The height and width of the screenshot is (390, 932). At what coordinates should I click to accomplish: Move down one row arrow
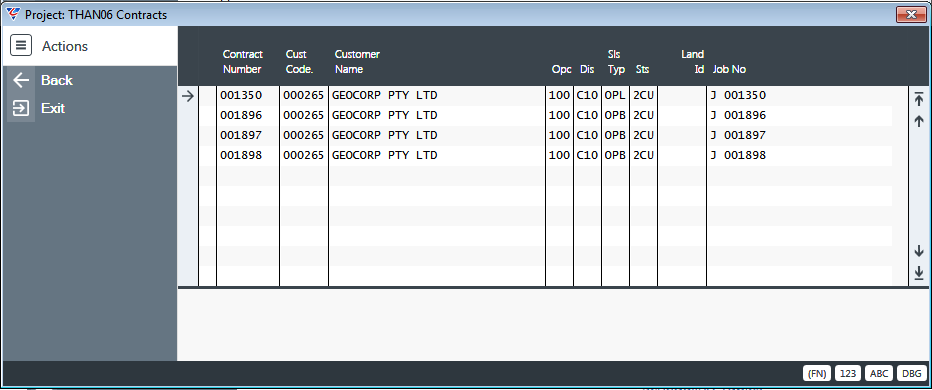point(919,251)
